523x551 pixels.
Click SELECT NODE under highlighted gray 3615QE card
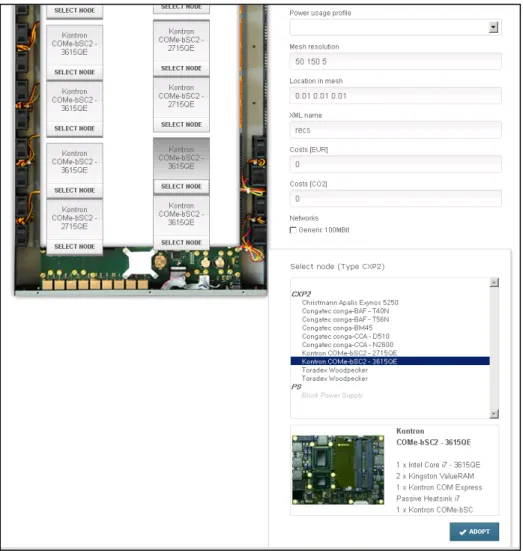[181, 187]
